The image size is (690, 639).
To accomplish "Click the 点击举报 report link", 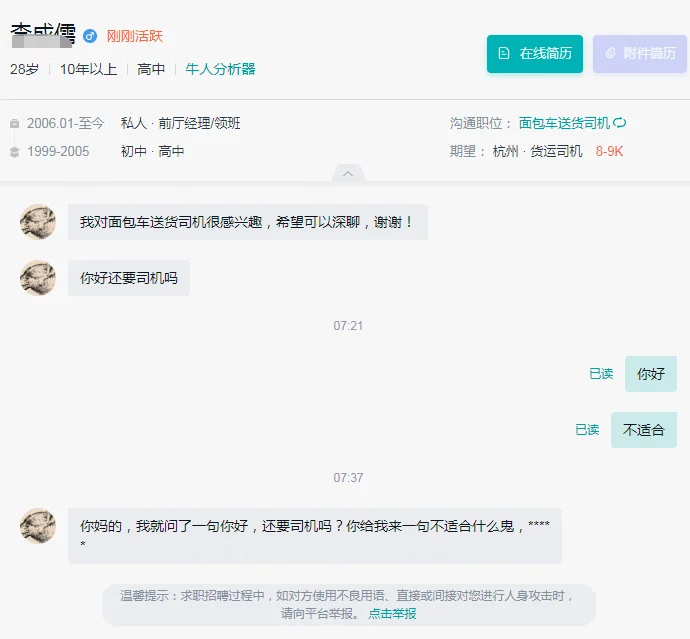I will click(392, 613).
